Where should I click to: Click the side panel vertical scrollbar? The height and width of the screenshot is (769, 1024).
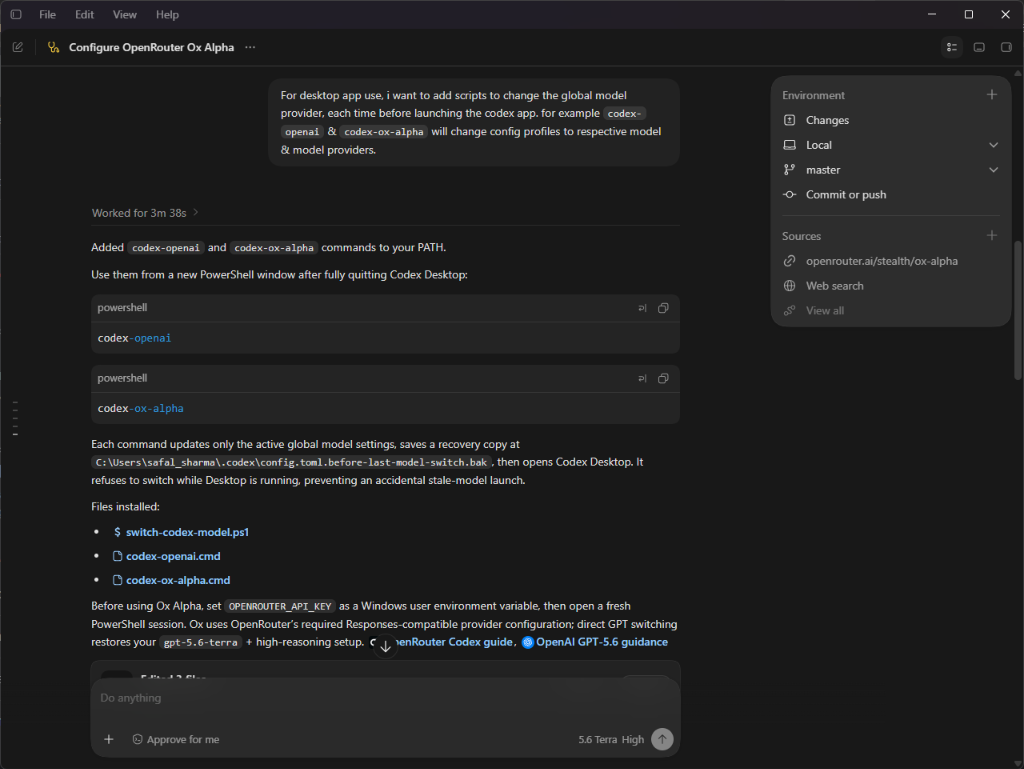click(1017, 310)
